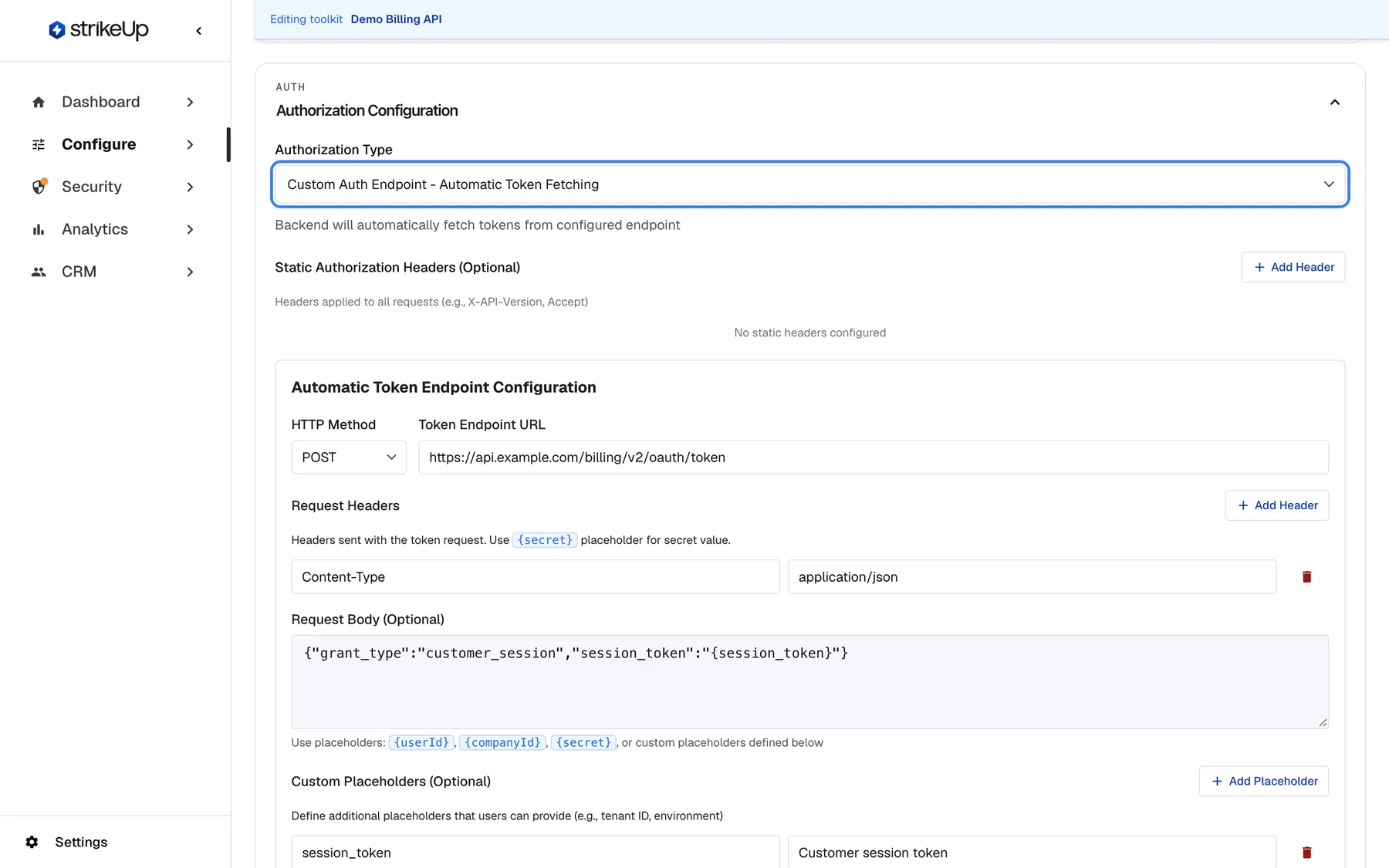The height and width of the screenshot is (868, 1389).
Task: Expand the CRM menu chevron
Action: point(190,272)
